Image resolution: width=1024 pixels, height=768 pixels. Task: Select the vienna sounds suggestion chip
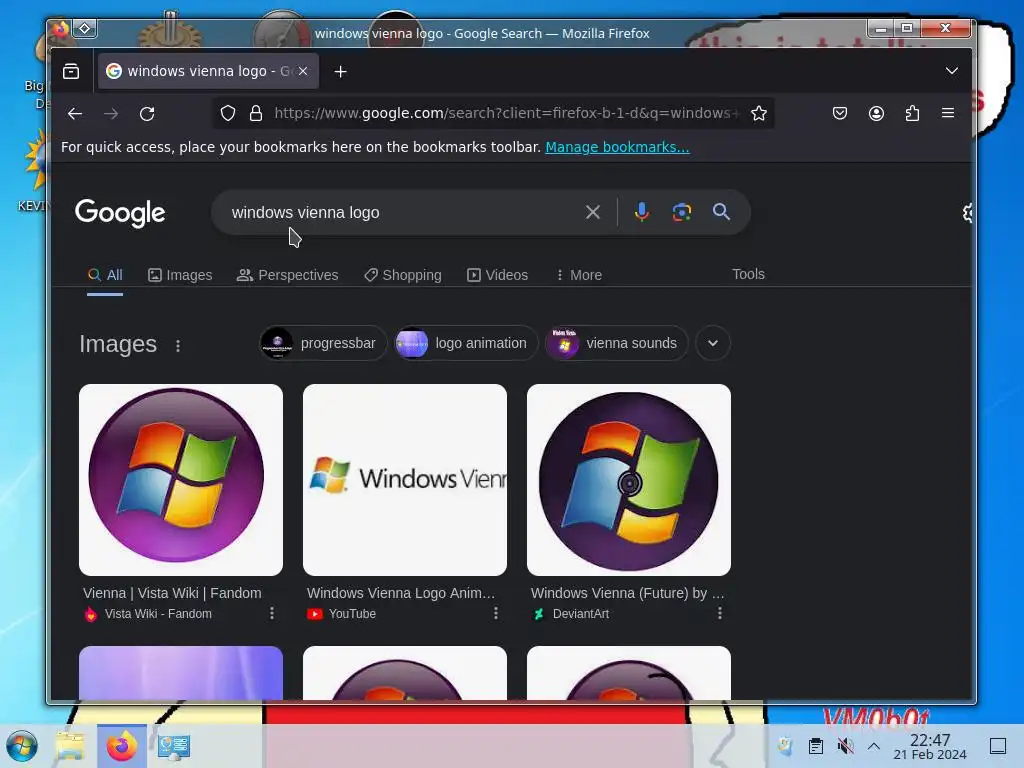(x=616, y=343)
